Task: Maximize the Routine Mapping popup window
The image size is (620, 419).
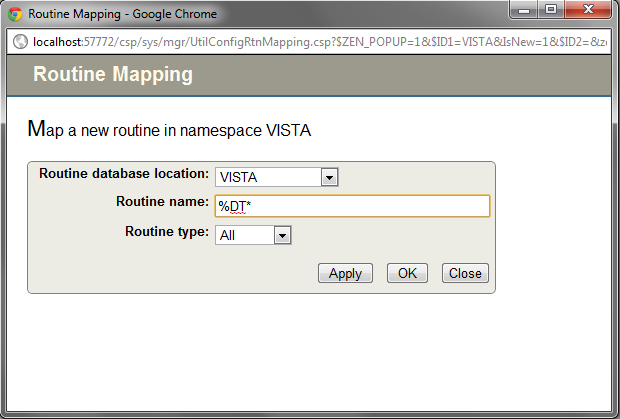Action: [551, 11]
